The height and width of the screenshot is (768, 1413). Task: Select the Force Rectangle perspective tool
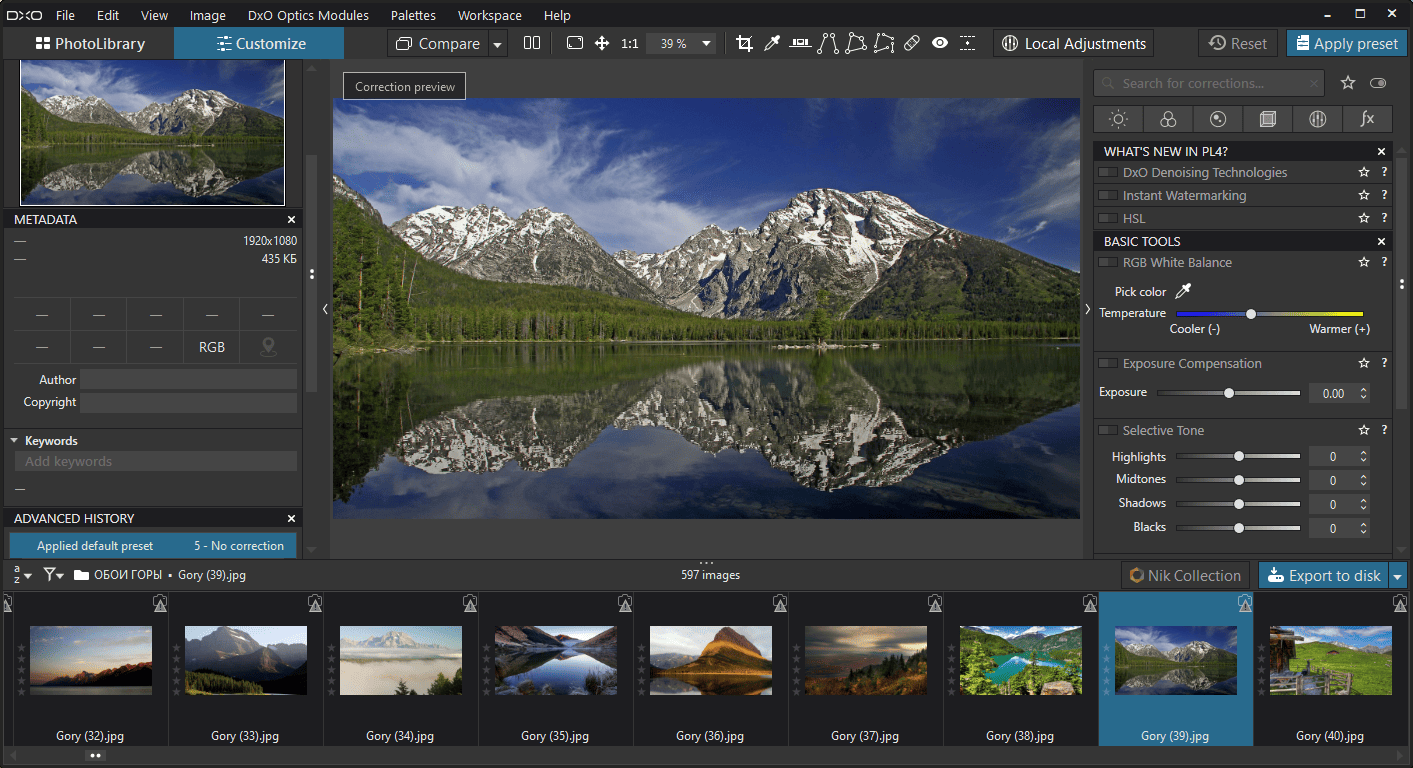click(x=856, y=44)
